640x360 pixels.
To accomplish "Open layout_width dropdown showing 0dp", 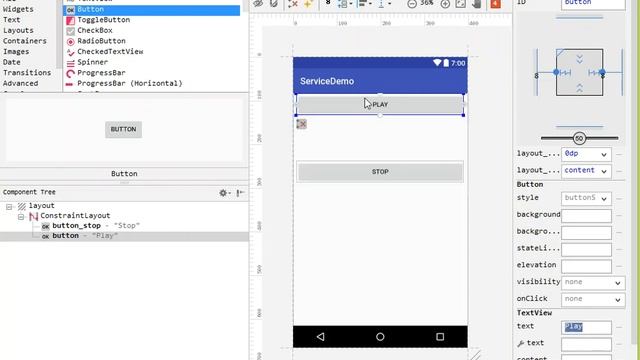I will click(x=586, y=154).
